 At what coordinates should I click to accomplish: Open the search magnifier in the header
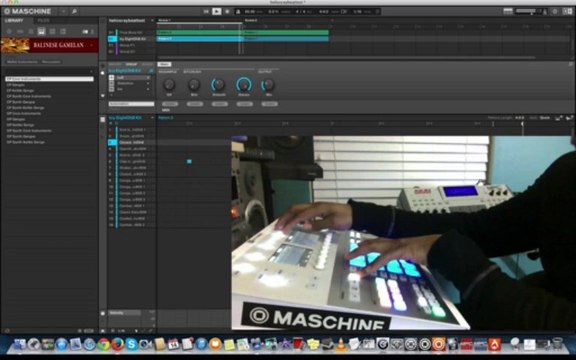tap(74, 11)
